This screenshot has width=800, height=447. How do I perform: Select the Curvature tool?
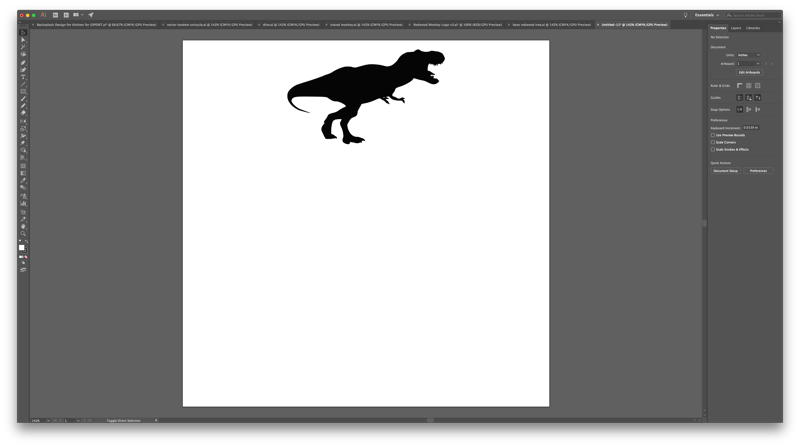23,70
